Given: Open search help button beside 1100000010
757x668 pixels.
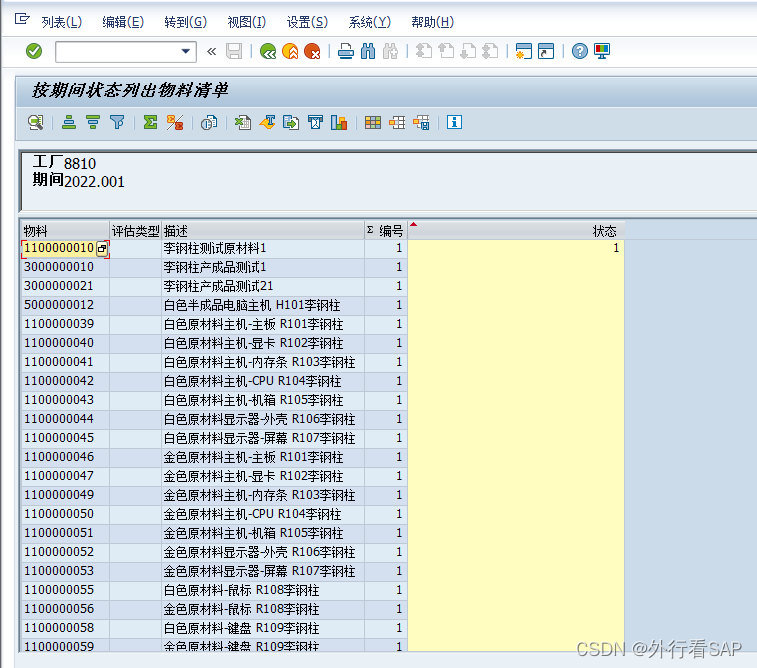Looking at the screenshot, I should [102, 249].
